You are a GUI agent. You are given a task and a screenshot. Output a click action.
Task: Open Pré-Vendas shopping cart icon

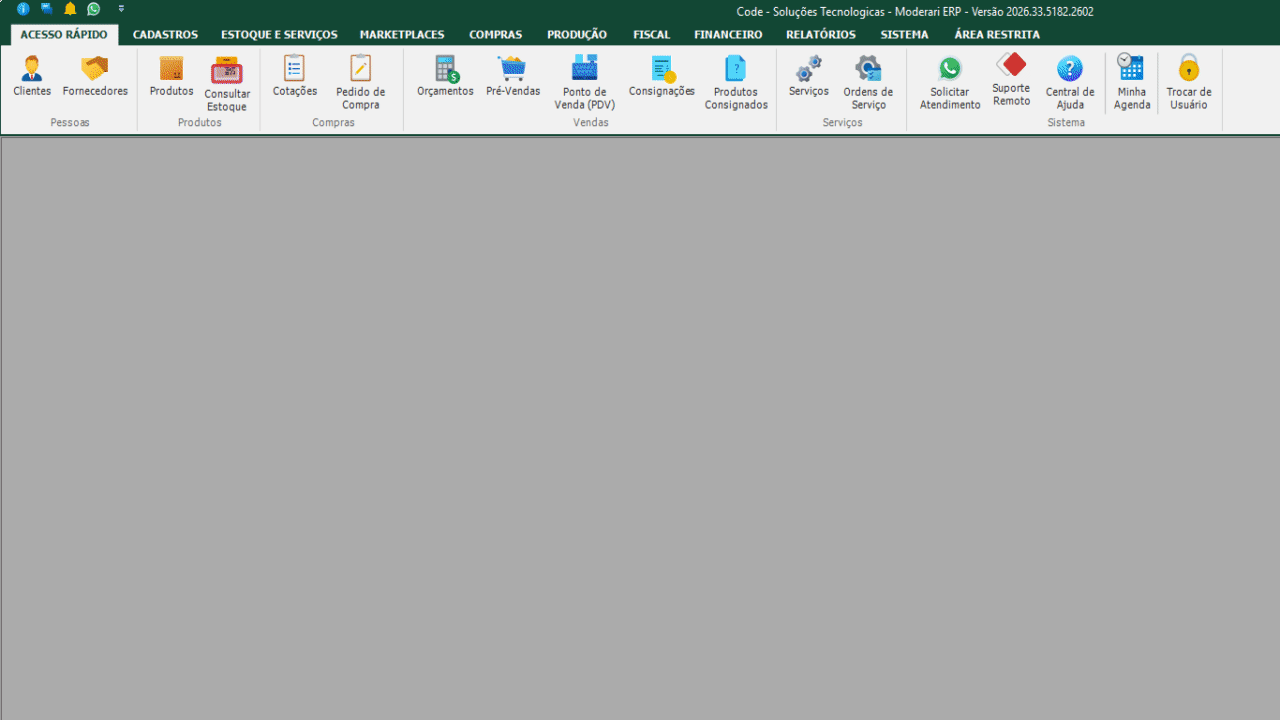pos(513,69)
